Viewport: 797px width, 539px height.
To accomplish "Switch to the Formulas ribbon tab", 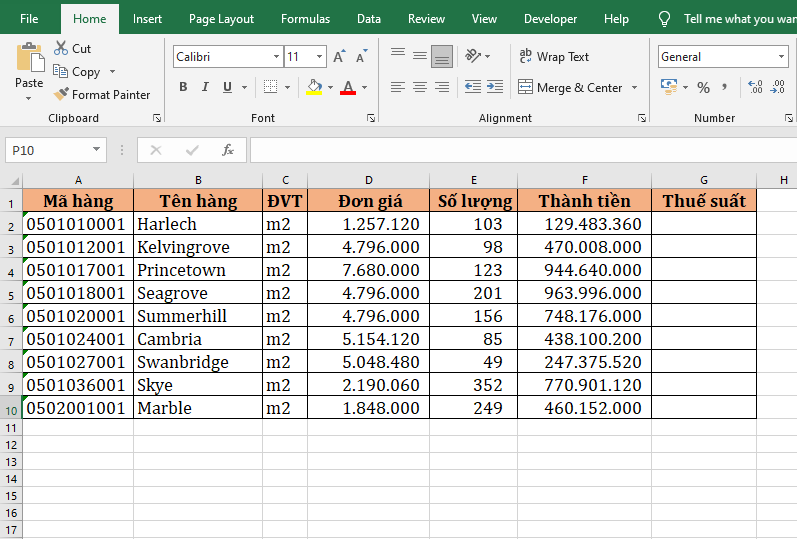I will [x=305, y=19].
